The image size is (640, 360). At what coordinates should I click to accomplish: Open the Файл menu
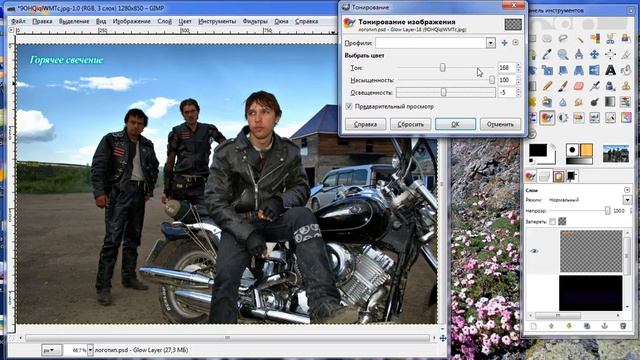18,21
